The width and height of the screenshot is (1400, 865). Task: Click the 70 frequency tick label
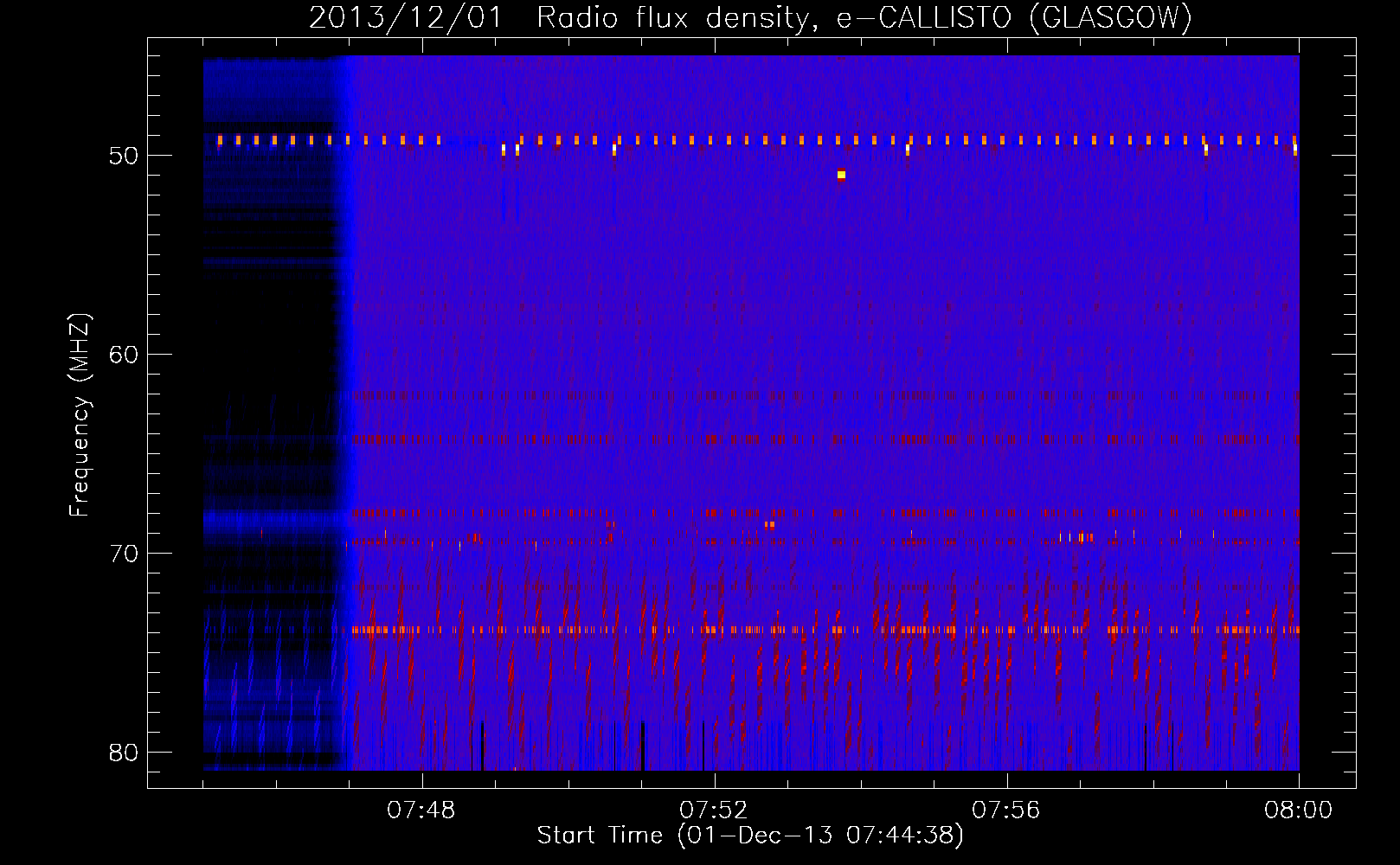[124, 554]
